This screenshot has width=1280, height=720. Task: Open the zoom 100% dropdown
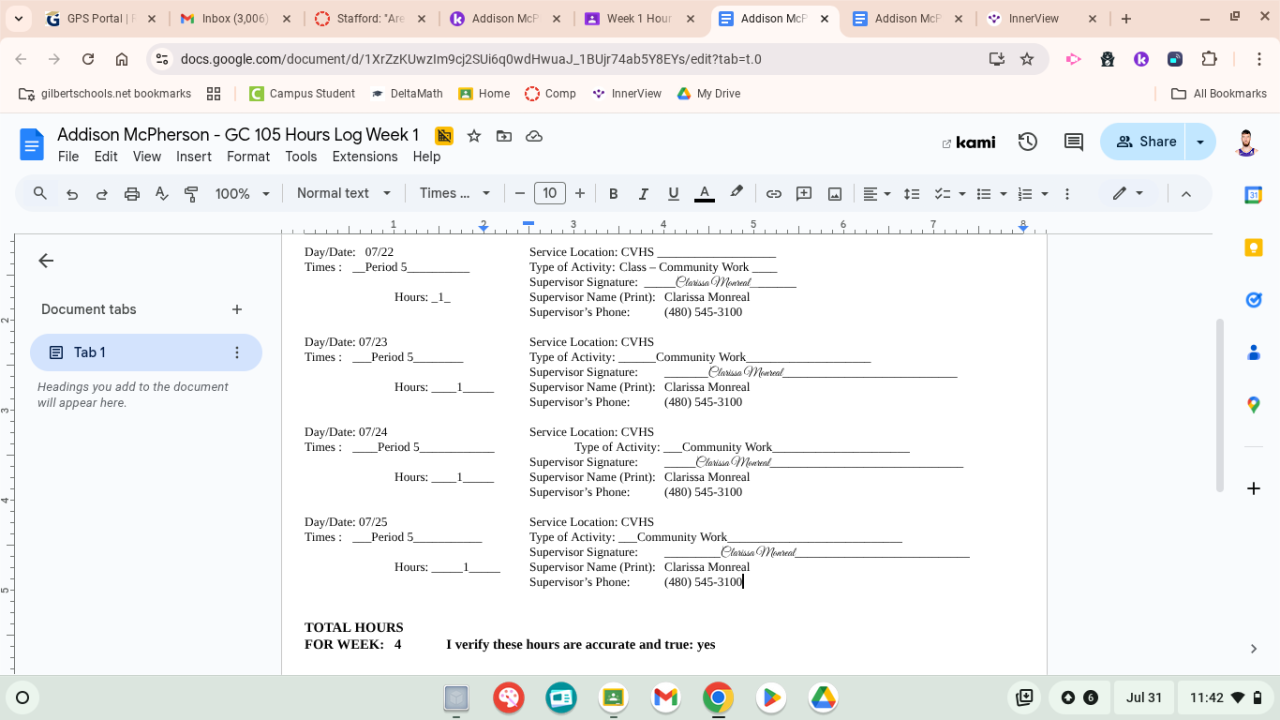[242, 194]
